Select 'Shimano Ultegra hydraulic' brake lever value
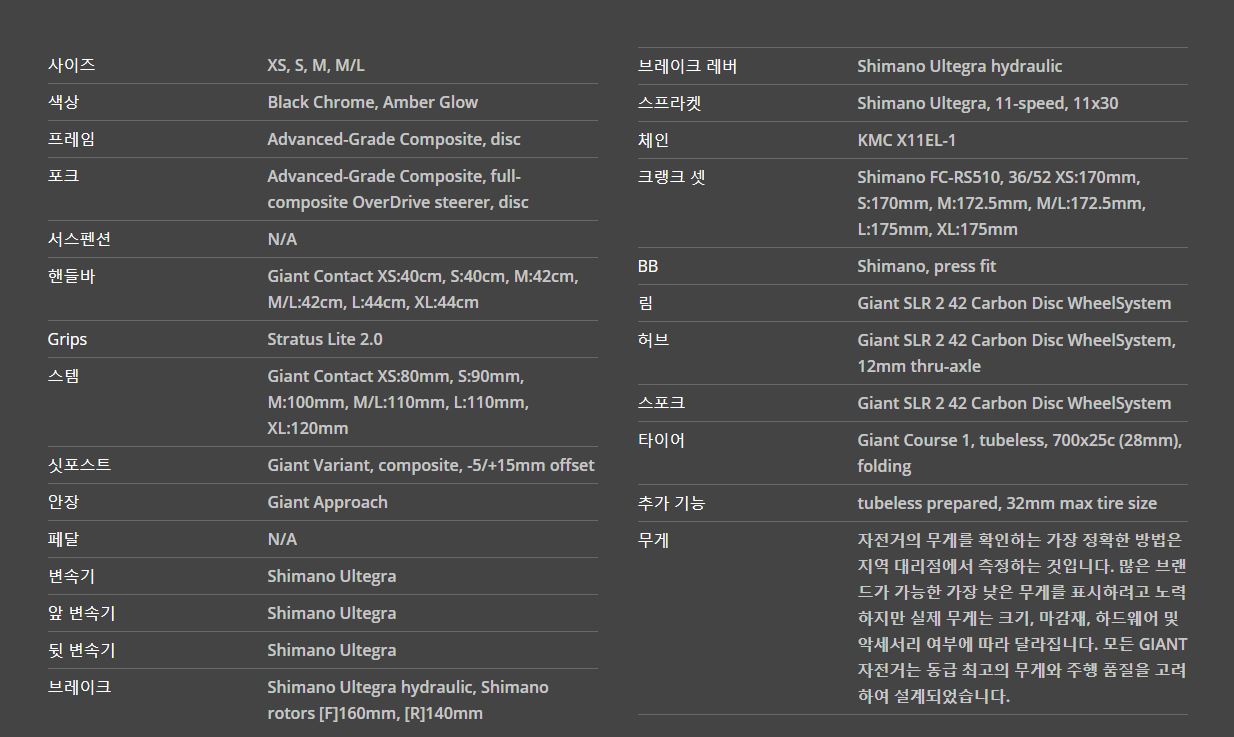 click(x=960, y=66)
